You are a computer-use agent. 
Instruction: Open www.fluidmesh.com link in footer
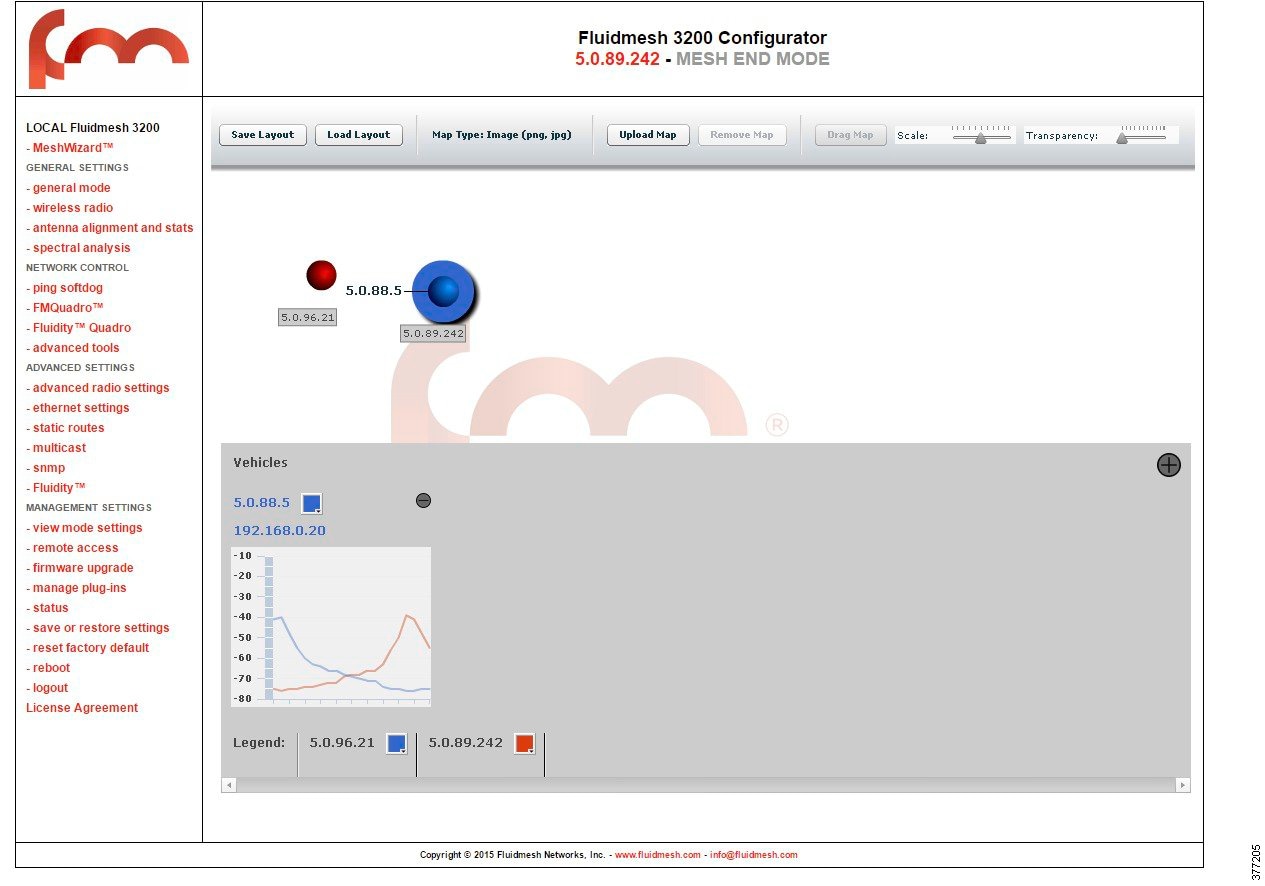[658, 855]
